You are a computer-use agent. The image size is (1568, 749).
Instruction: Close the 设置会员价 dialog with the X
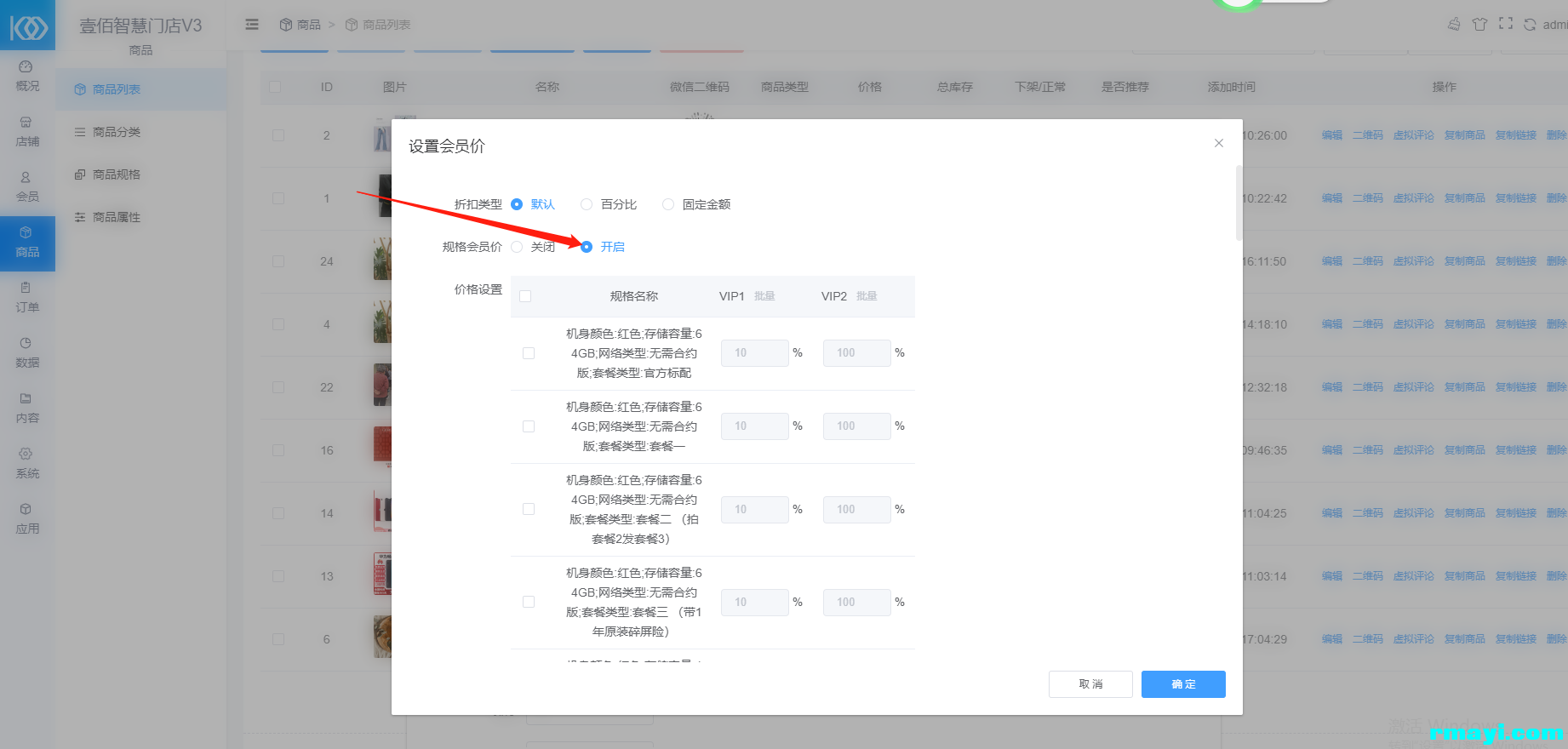tap(1219, 143)
